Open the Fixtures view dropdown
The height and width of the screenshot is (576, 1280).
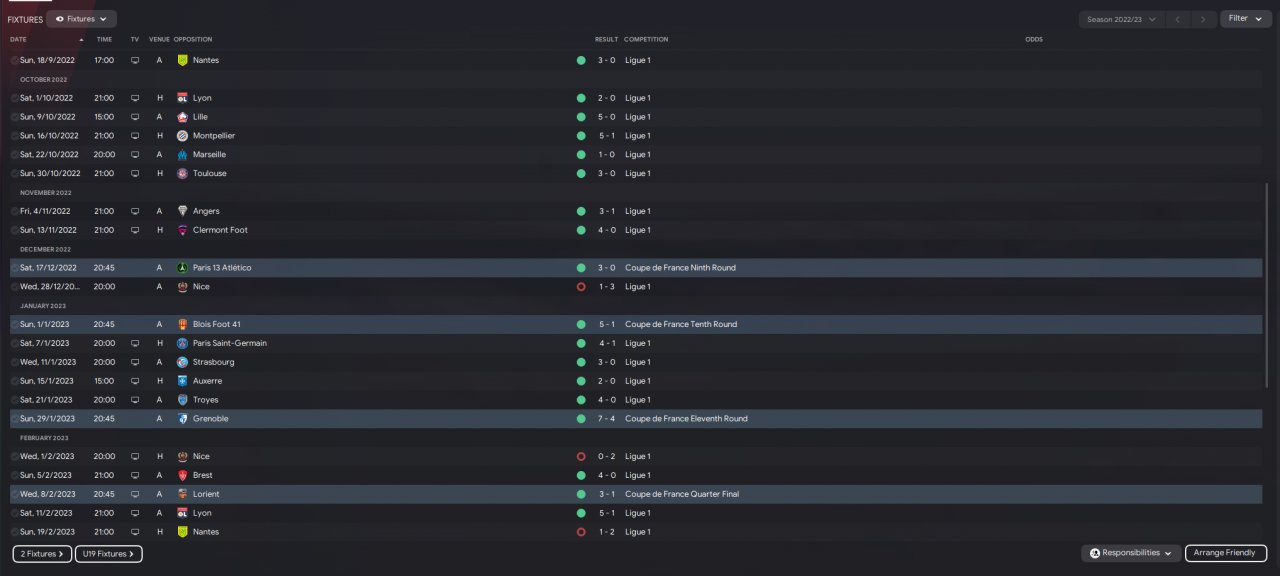pos(81,19)
